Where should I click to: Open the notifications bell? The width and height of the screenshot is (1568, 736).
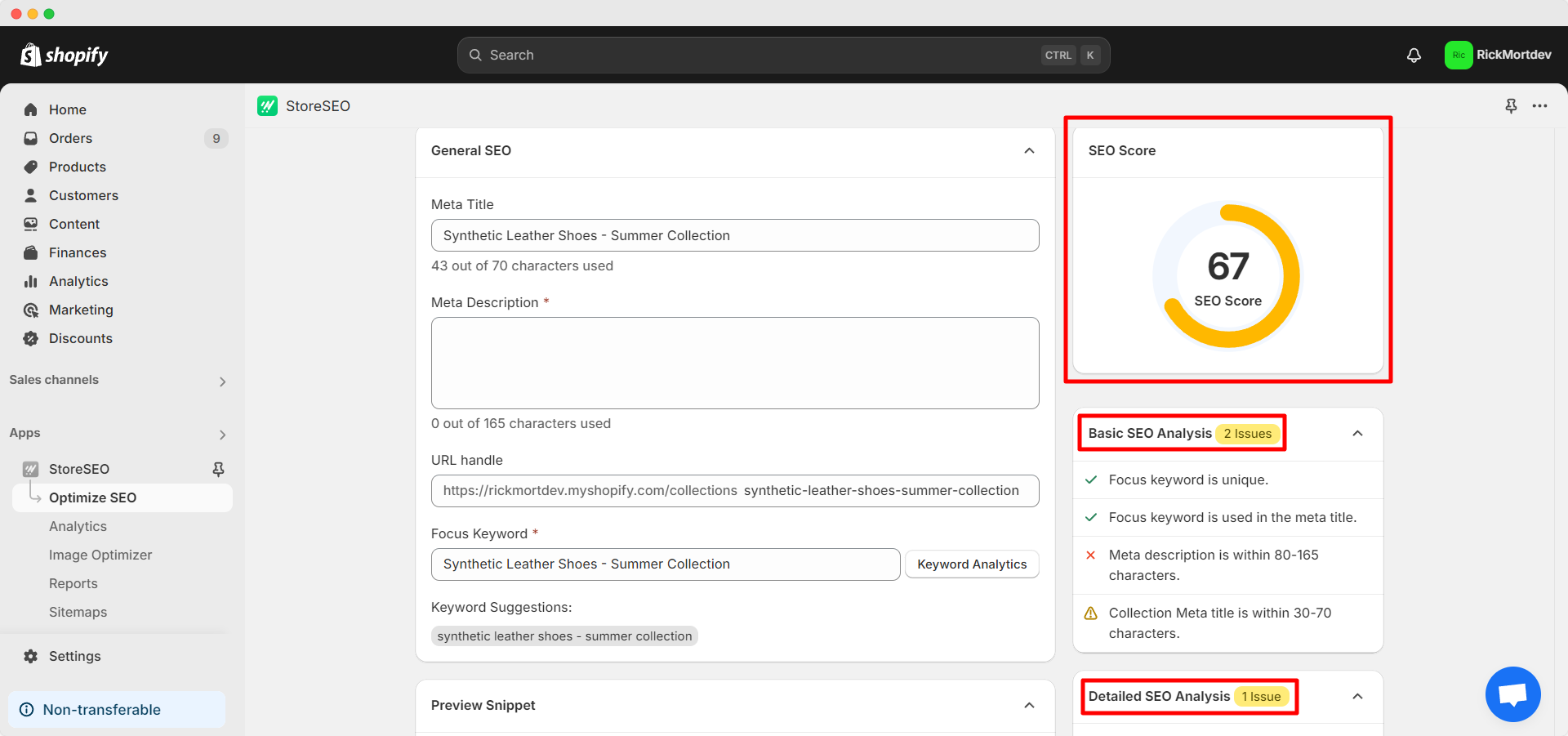click(x=1414, y=55)
